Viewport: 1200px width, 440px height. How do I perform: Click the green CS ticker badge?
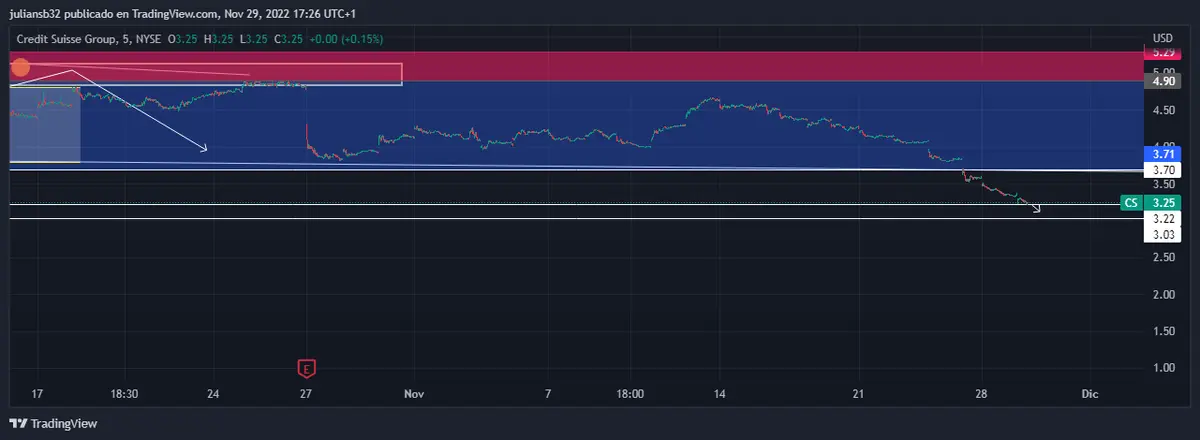(x=1131, y=203)
